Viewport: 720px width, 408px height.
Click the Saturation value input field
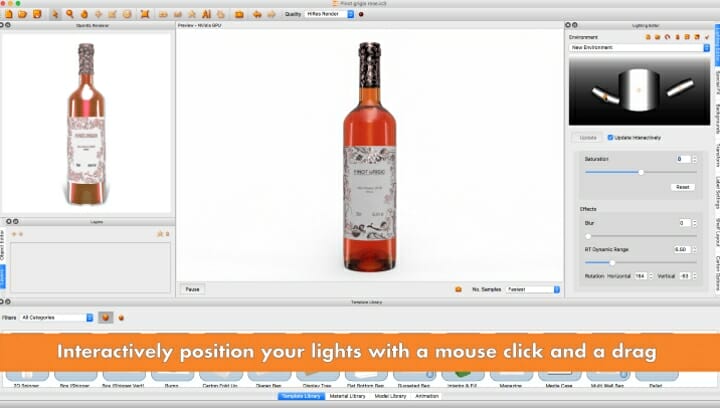683,159
